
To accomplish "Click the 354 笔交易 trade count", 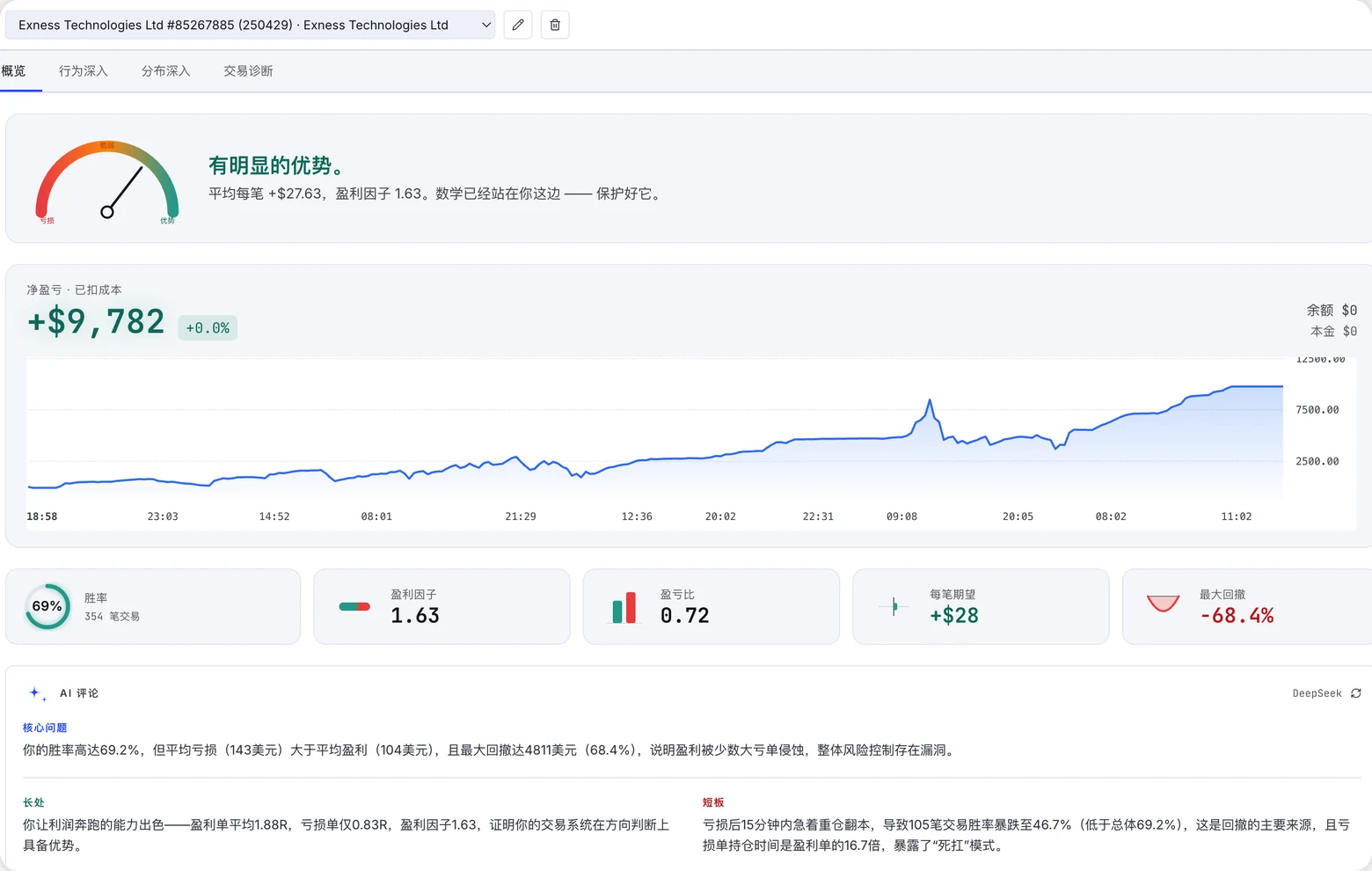I will coord(112,617).
